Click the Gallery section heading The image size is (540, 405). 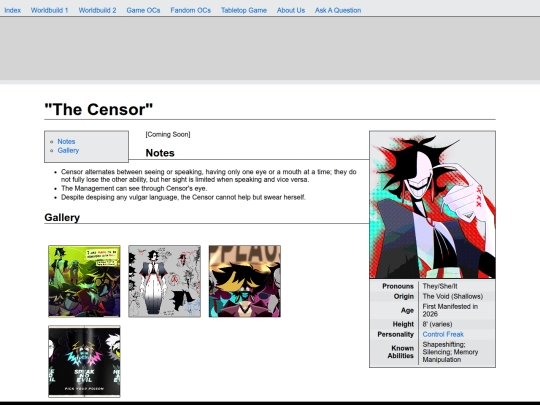tap(62, 218)
